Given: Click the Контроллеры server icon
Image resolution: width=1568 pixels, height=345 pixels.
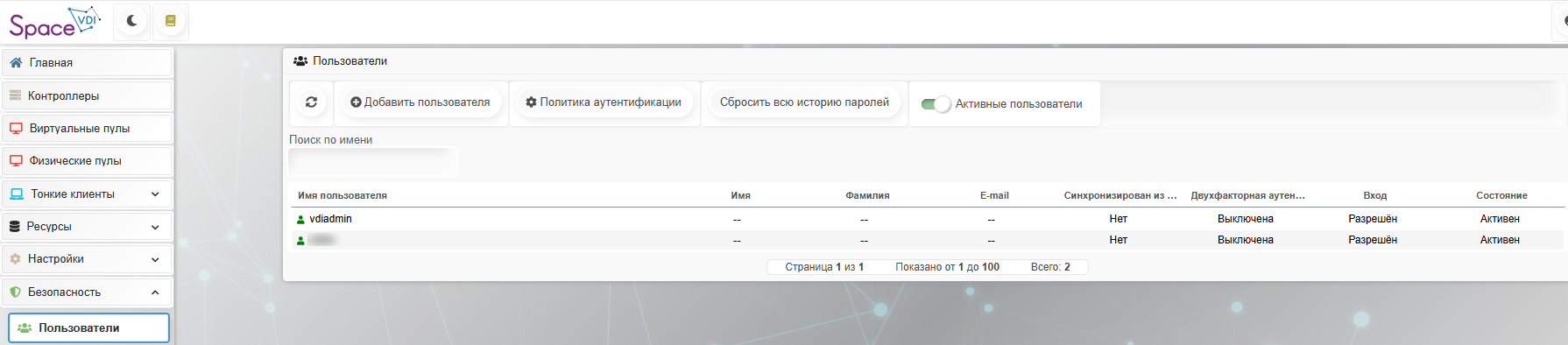Looking at the screenshot, I should click(15, 95).
